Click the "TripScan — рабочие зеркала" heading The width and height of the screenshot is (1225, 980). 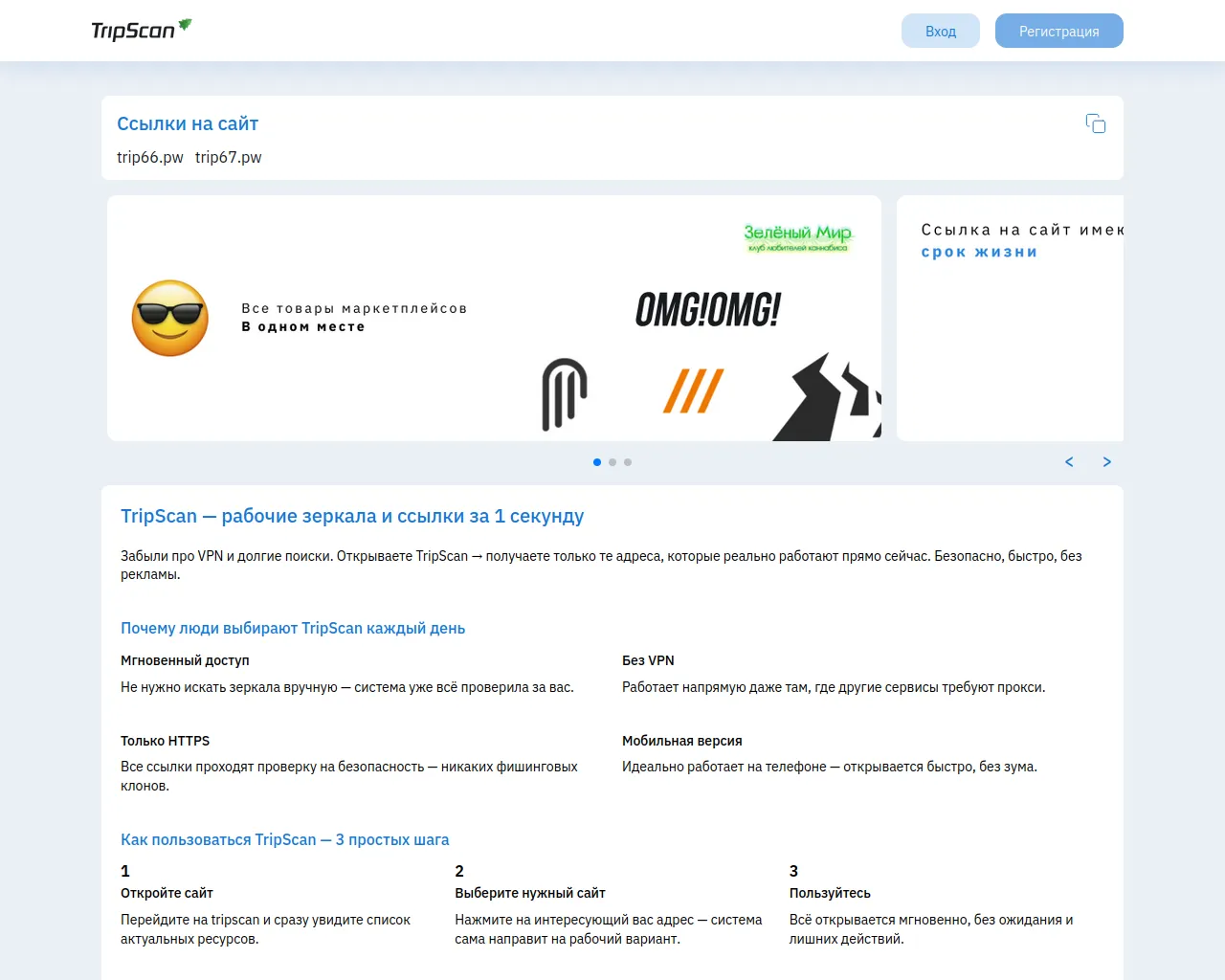(352, 516)
